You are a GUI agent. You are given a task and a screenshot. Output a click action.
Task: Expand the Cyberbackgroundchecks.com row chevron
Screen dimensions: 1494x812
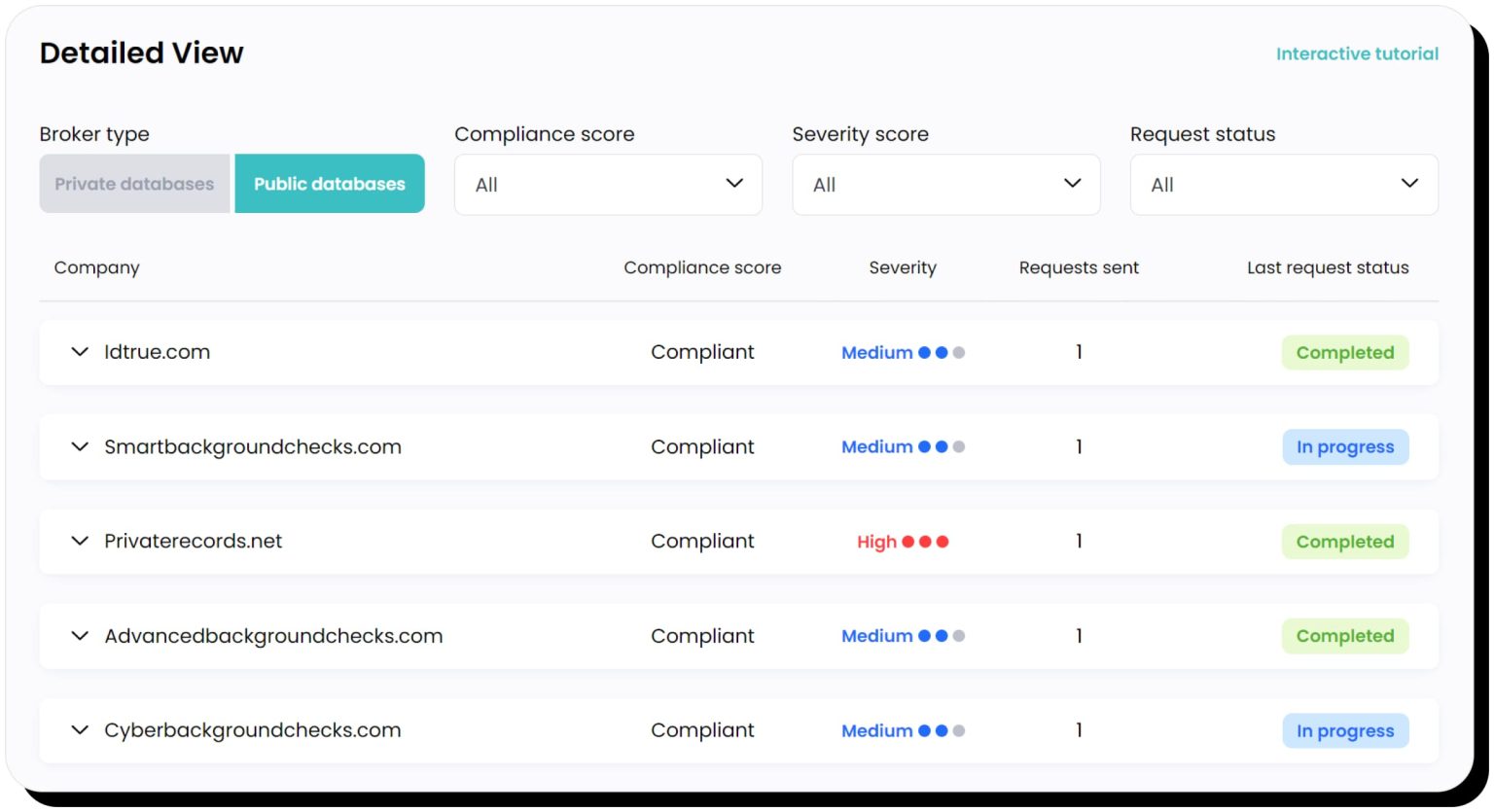click(80, 730)
